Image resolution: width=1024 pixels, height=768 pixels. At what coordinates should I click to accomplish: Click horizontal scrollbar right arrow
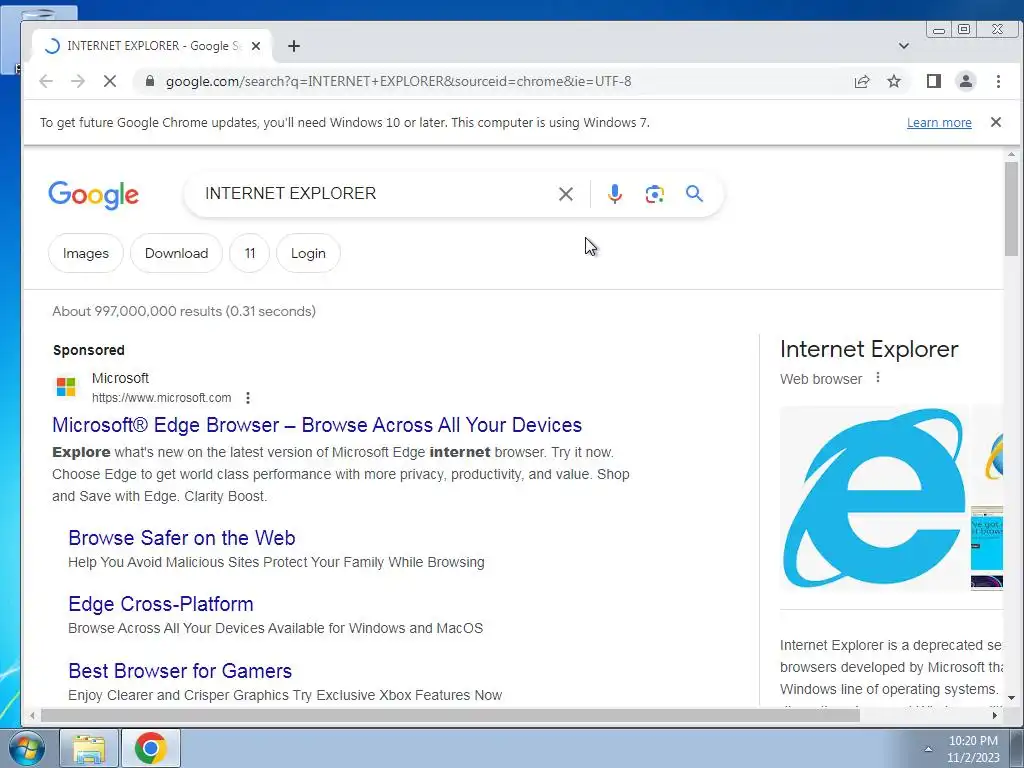click(995, 716)
